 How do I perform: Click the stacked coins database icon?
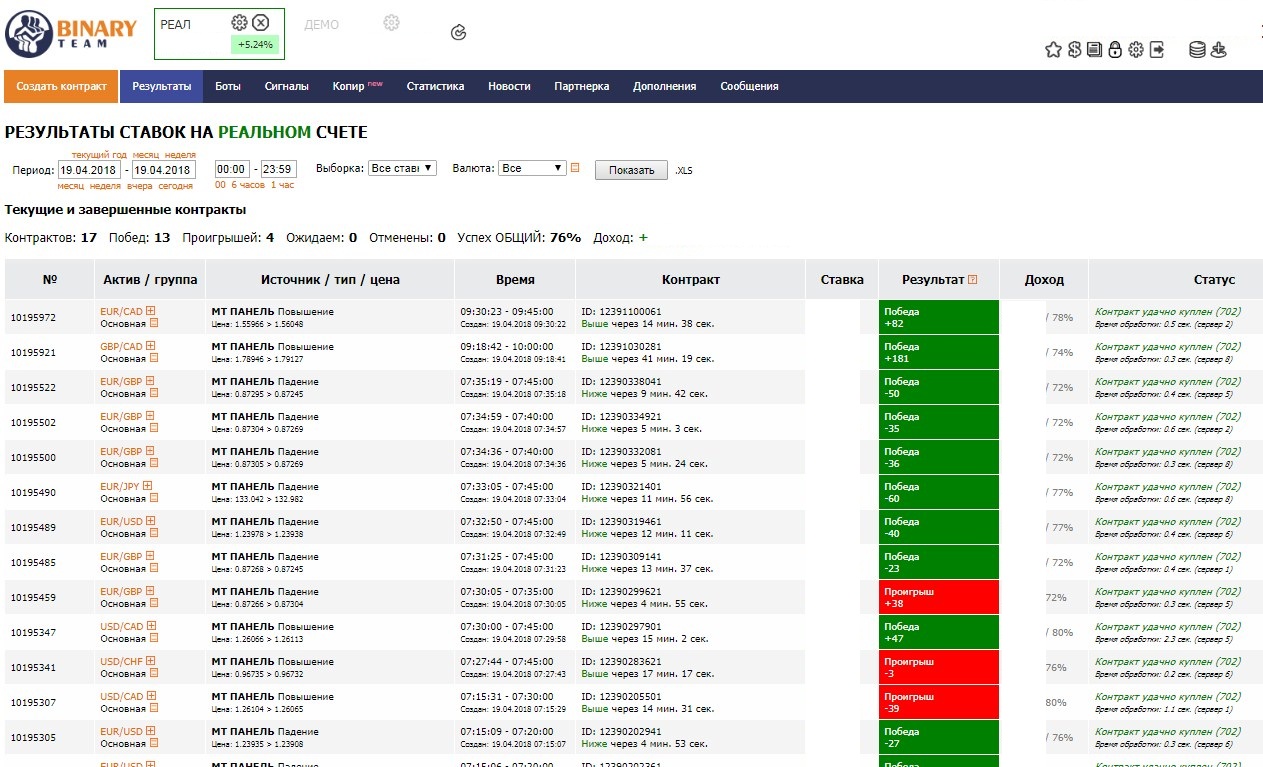1197,50
